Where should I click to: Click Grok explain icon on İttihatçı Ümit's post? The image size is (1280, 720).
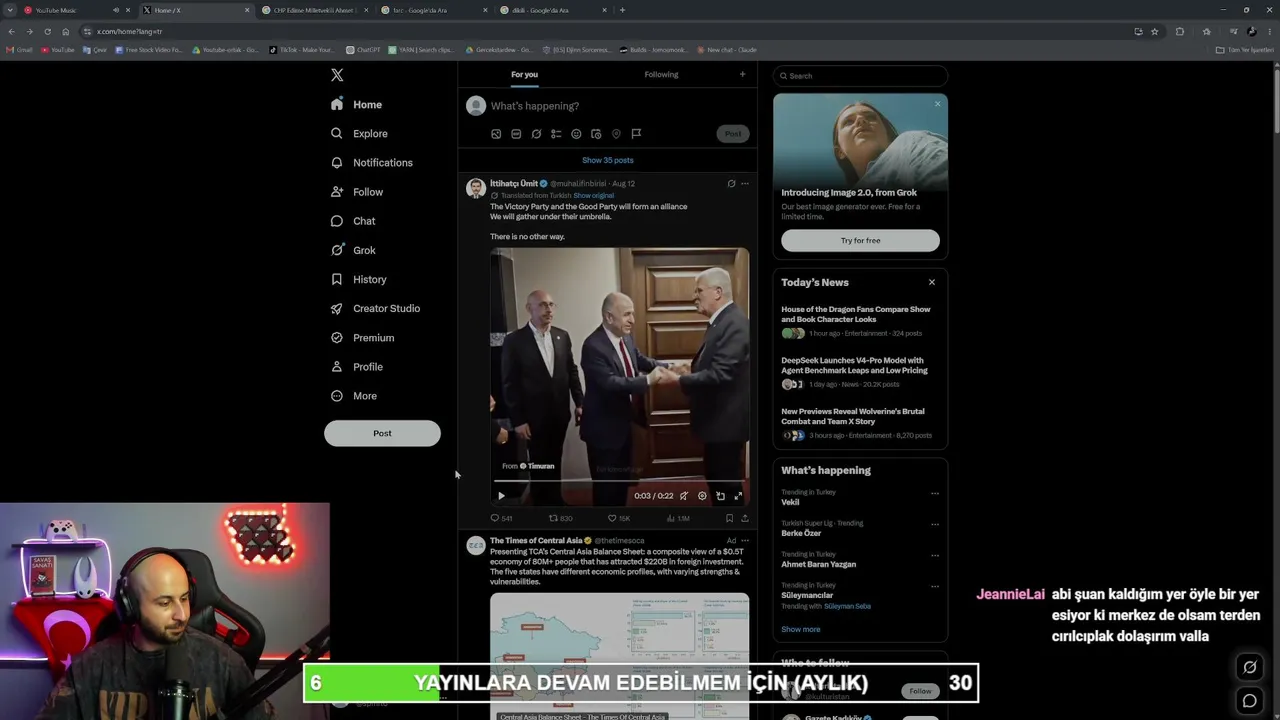tap(731, 184)
